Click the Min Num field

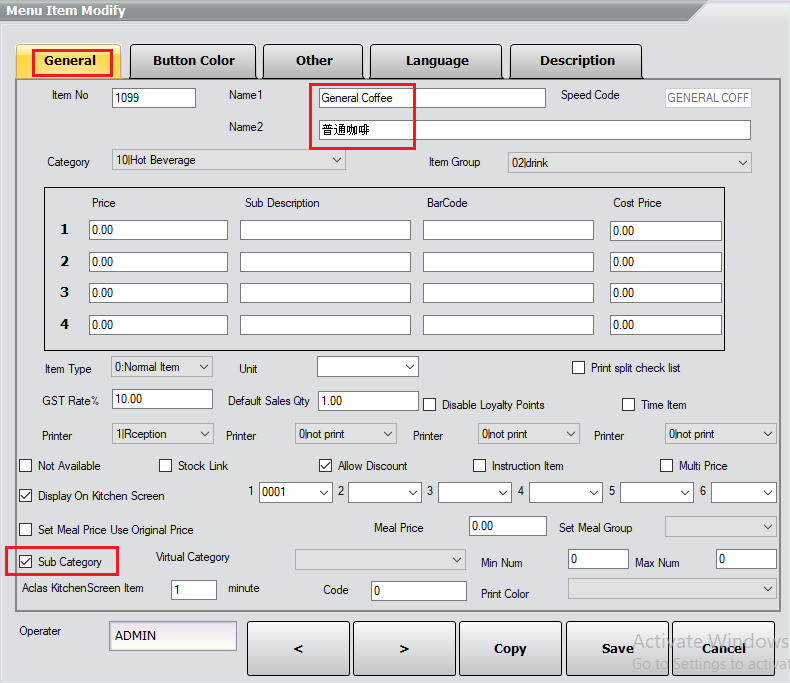click(598, 559)
